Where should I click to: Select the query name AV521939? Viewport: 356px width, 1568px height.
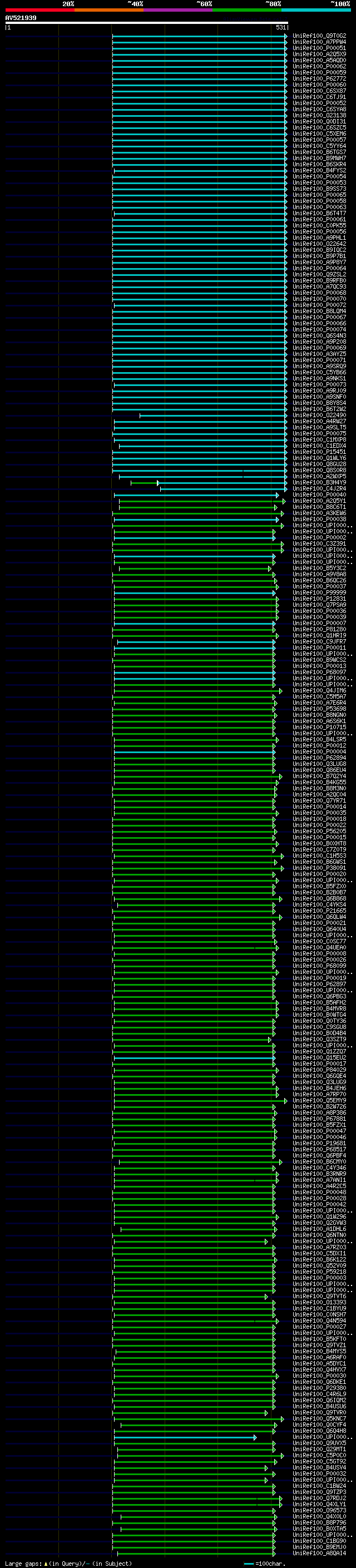pos(21,18)
